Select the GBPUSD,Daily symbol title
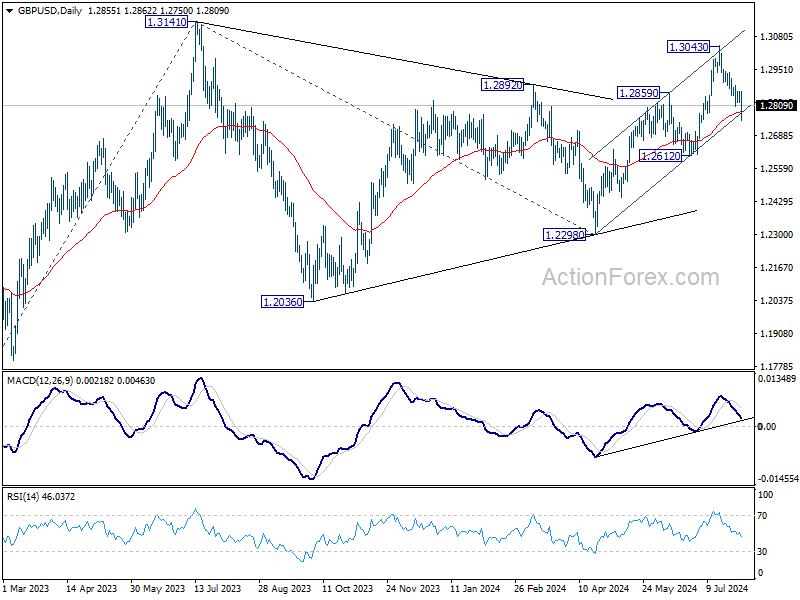The height and width of the screenshot is (600, 800). [50, 11]
